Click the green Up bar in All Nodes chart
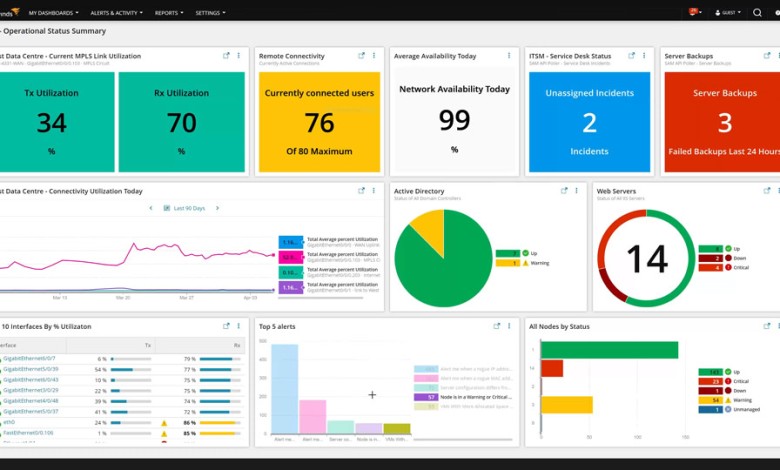 tap(609, 350)
